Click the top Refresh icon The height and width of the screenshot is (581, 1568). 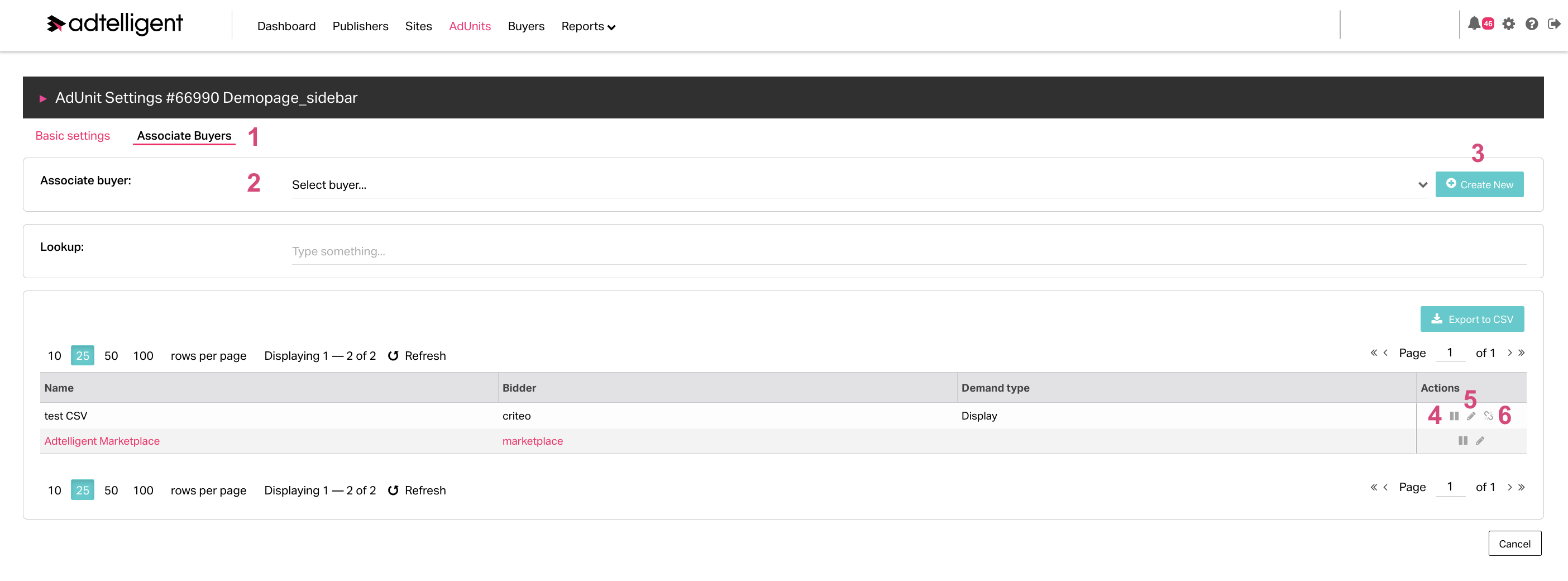[393, 356]
